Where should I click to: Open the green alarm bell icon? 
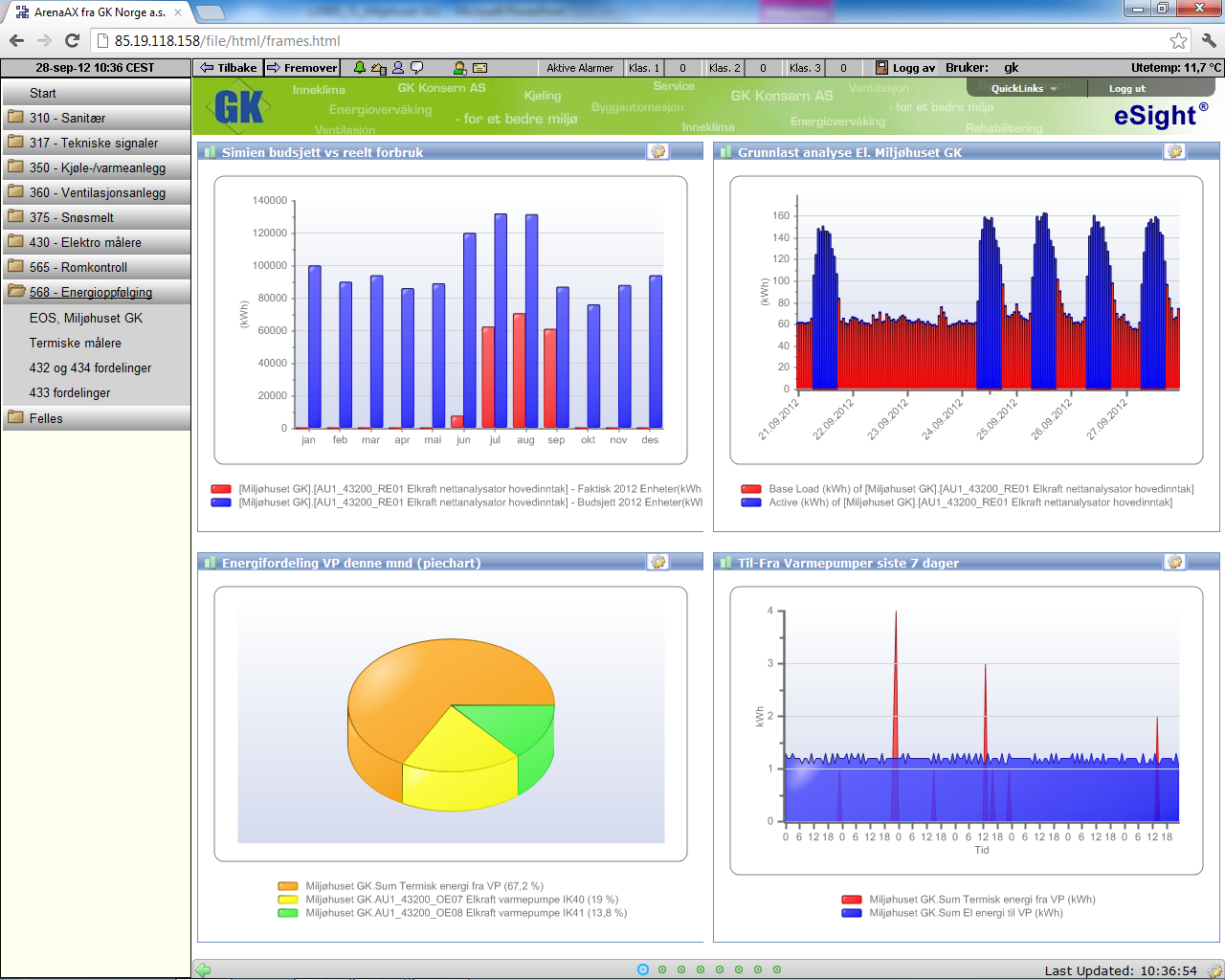(360, 68)
